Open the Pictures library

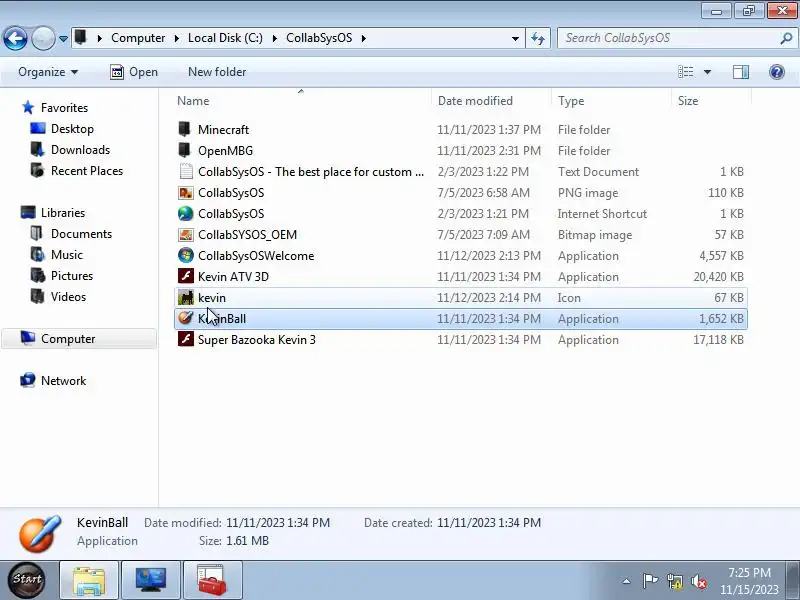[62, 276]
